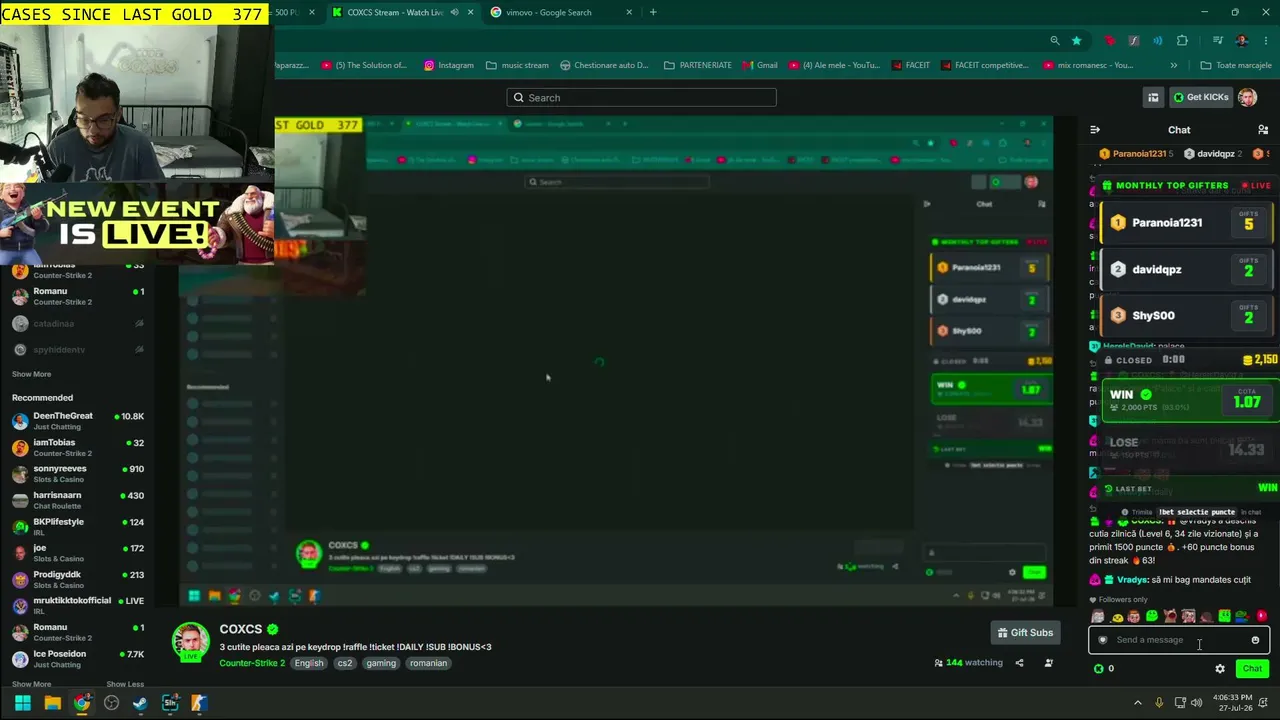Open Toate marcajele bookmarks folder

pyautogui.click(x=1236, y=65)
